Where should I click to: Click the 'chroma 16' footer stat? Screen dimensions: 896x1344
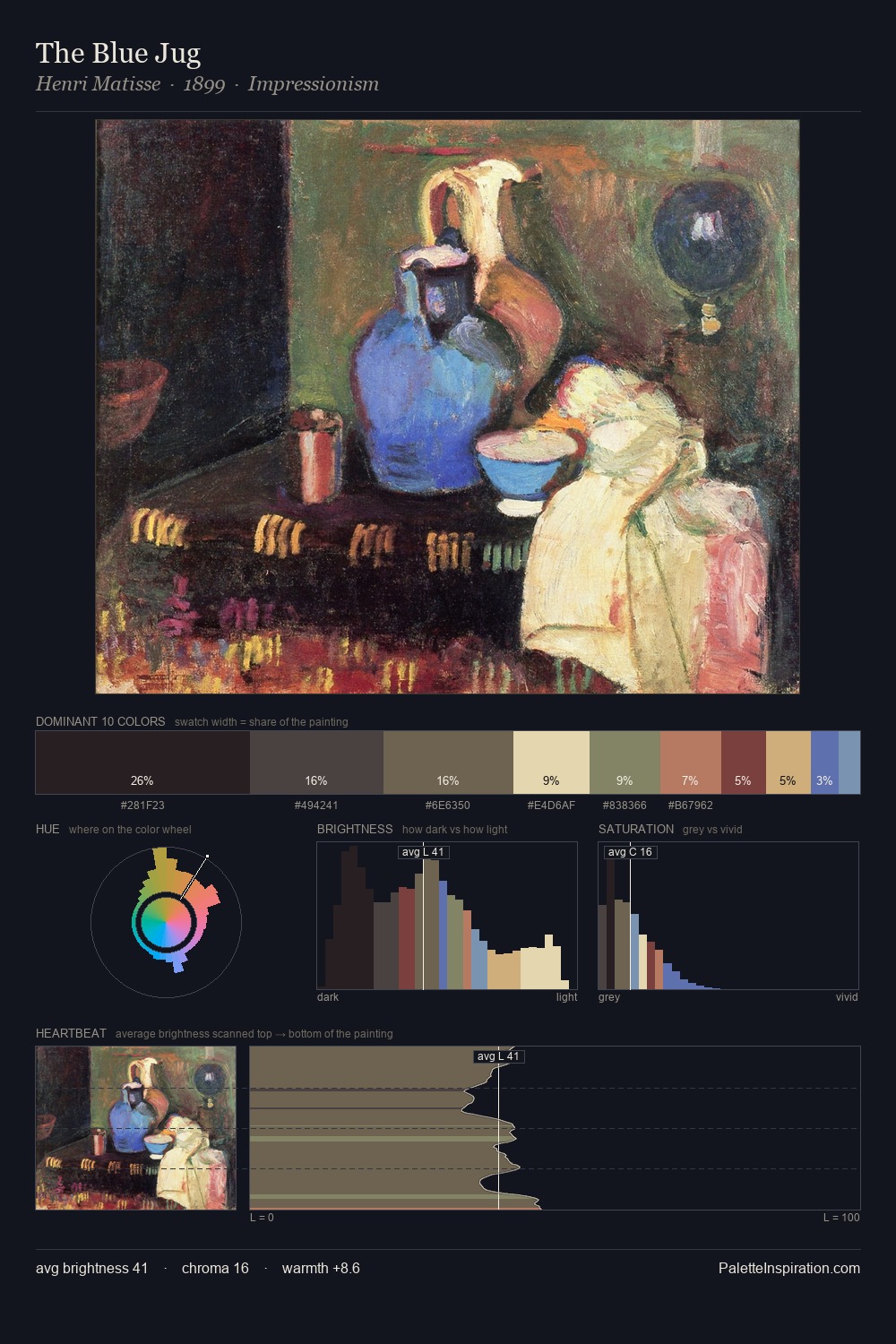tap(215, 1268)
